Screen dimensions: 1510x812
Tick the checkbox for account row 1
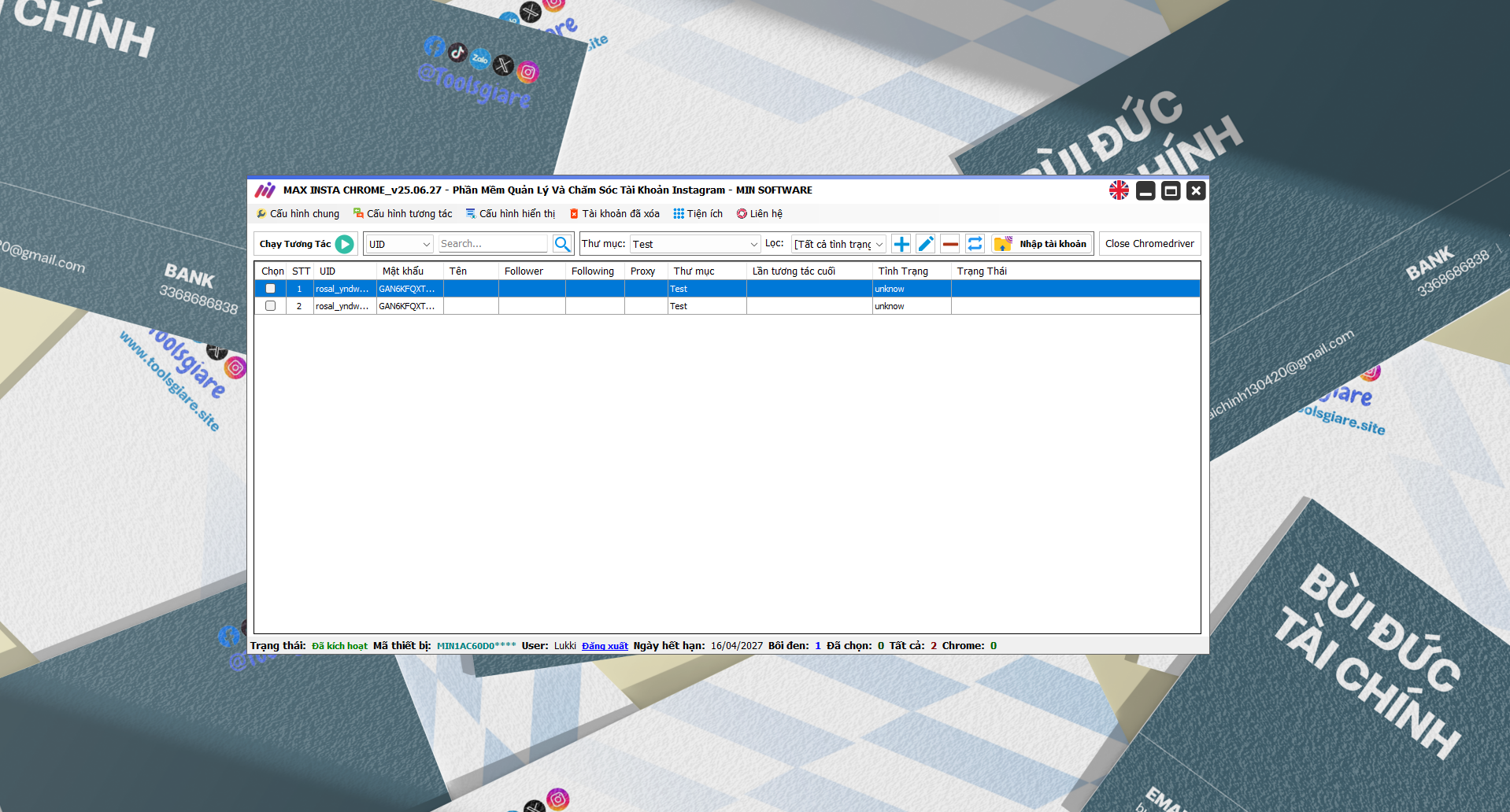tap(270, 289)
